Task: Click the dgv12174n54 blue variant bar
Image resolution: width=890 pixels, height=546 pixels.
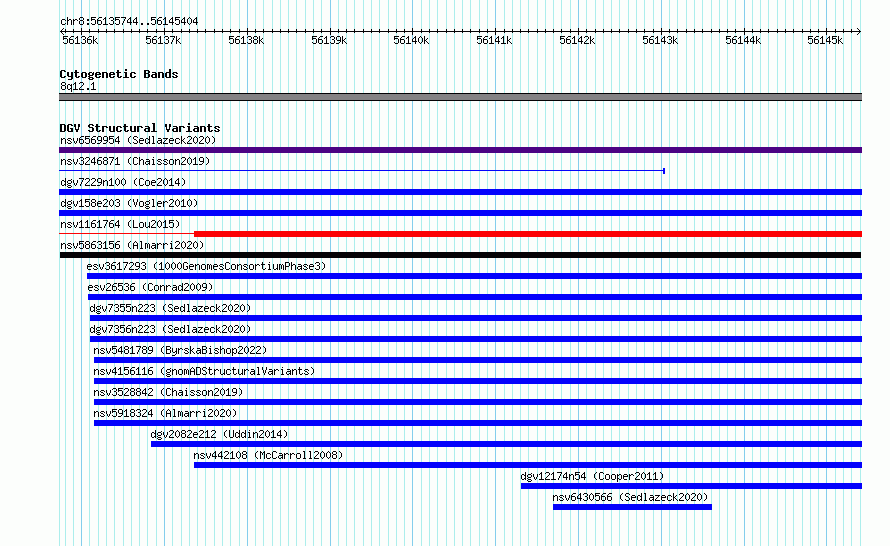Action: 691,486
